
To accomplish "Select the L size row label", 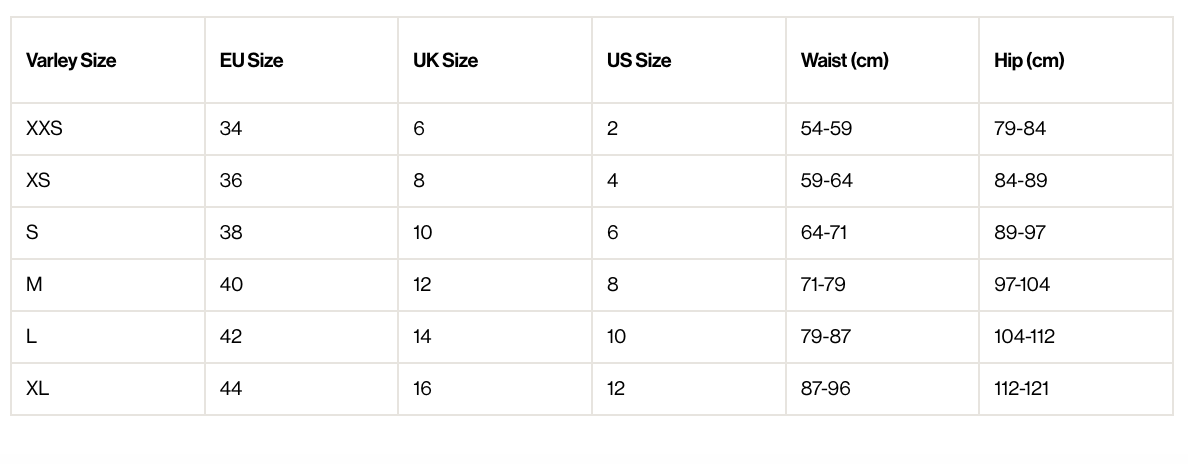I will tap(31, 337).
